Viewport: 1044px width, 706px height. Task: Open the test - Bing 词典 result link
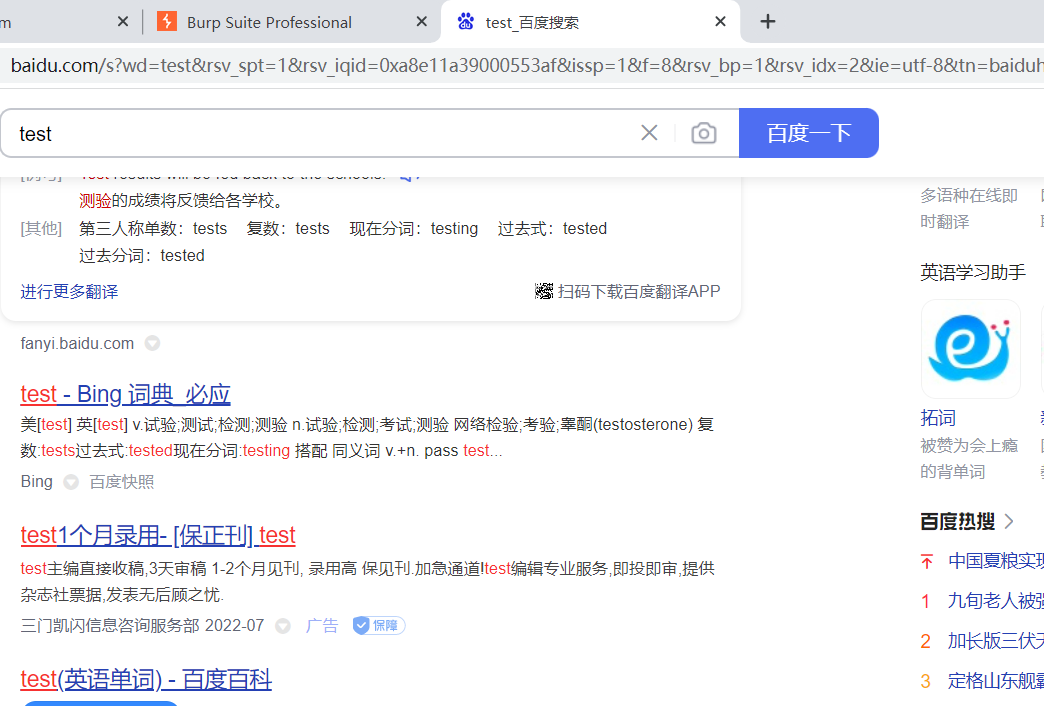click(125, 393)
